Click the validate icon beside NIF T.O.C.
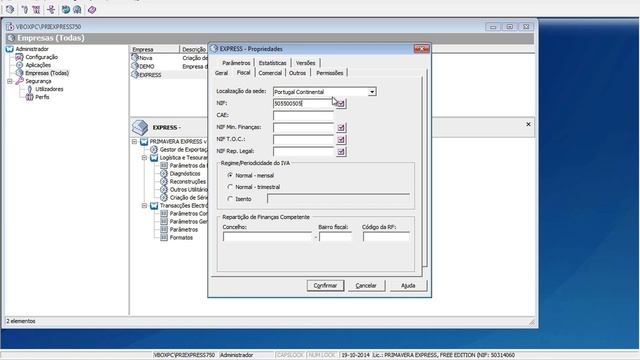 click(341, 140)
